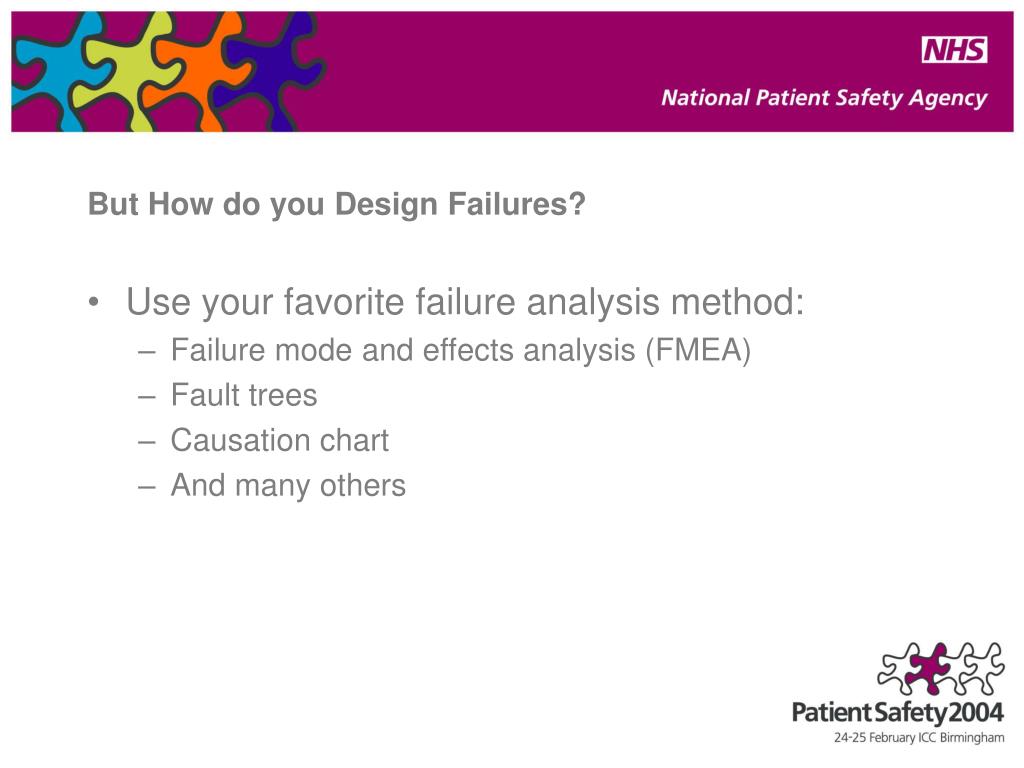Click the Patient Safety 2004 puzzle logo
This screenshot has width=1024, height=768.
[940, 667]
